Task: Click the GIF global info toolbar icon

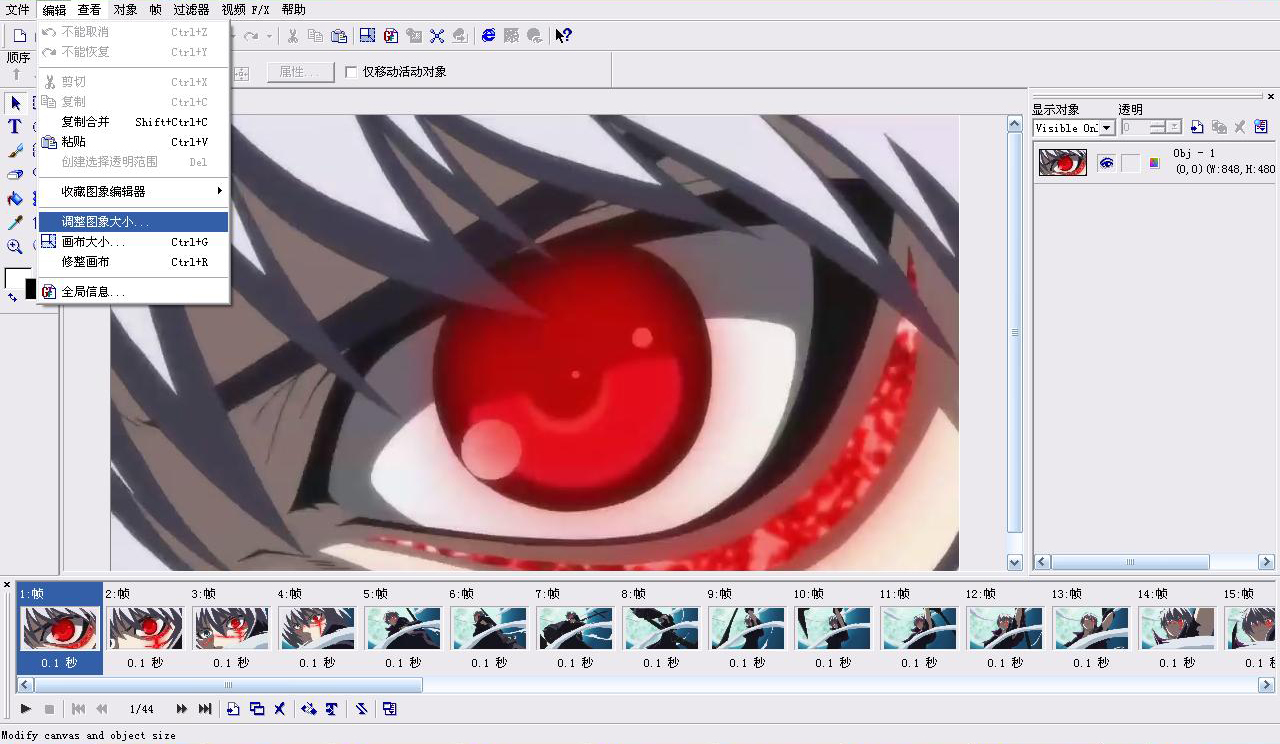Action: coord(391,36)
